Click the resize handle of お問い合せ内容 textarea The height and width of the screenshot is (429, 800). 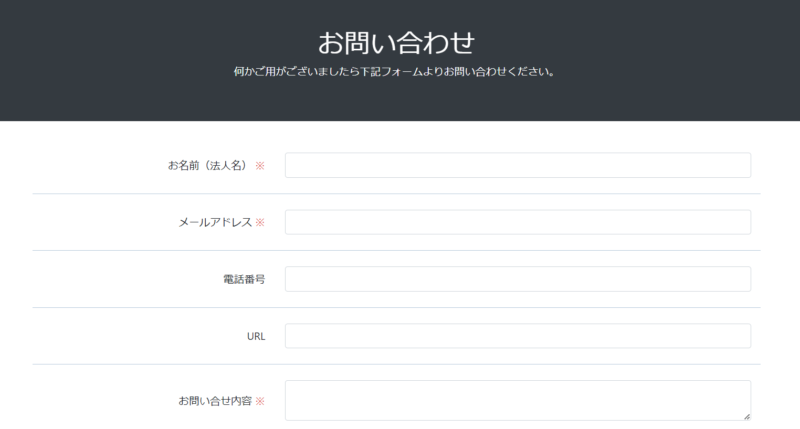tap(746, 417)
